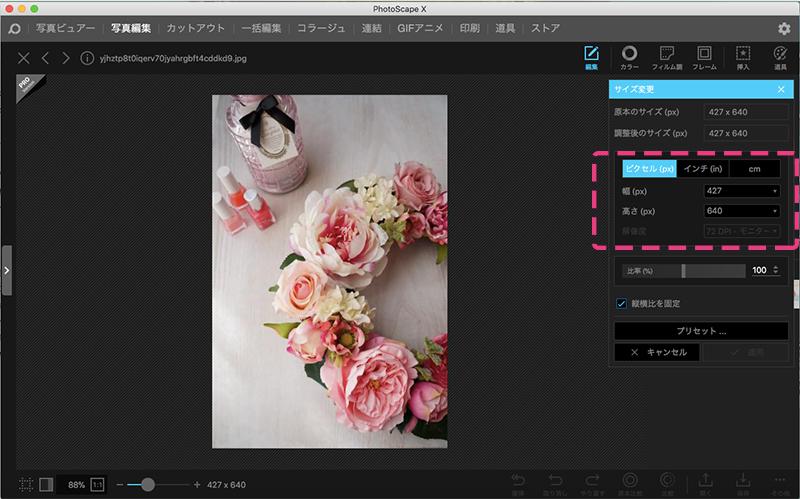Click the 比率 value field showing 100
The image size is (800, 499).
tap(760, 270)
